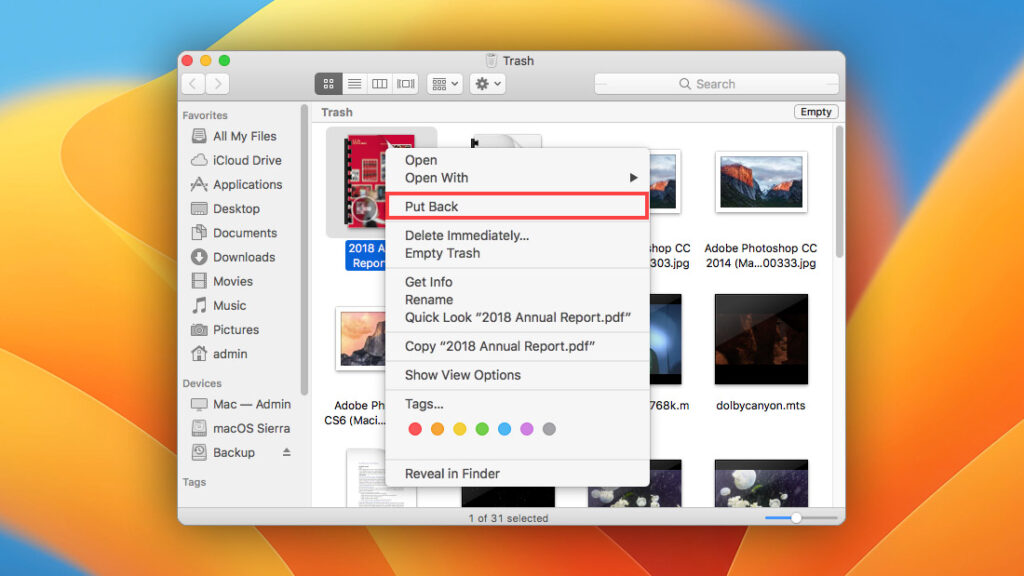The image size is (1024, 576).
Task: Switch to column view
Action: tap(379, 83)
